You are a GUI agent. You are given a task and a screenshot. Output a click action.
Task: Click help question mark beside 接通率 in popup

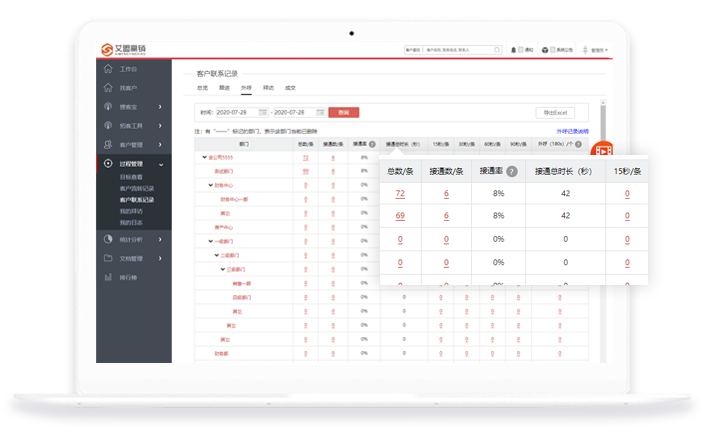(511, 171)
